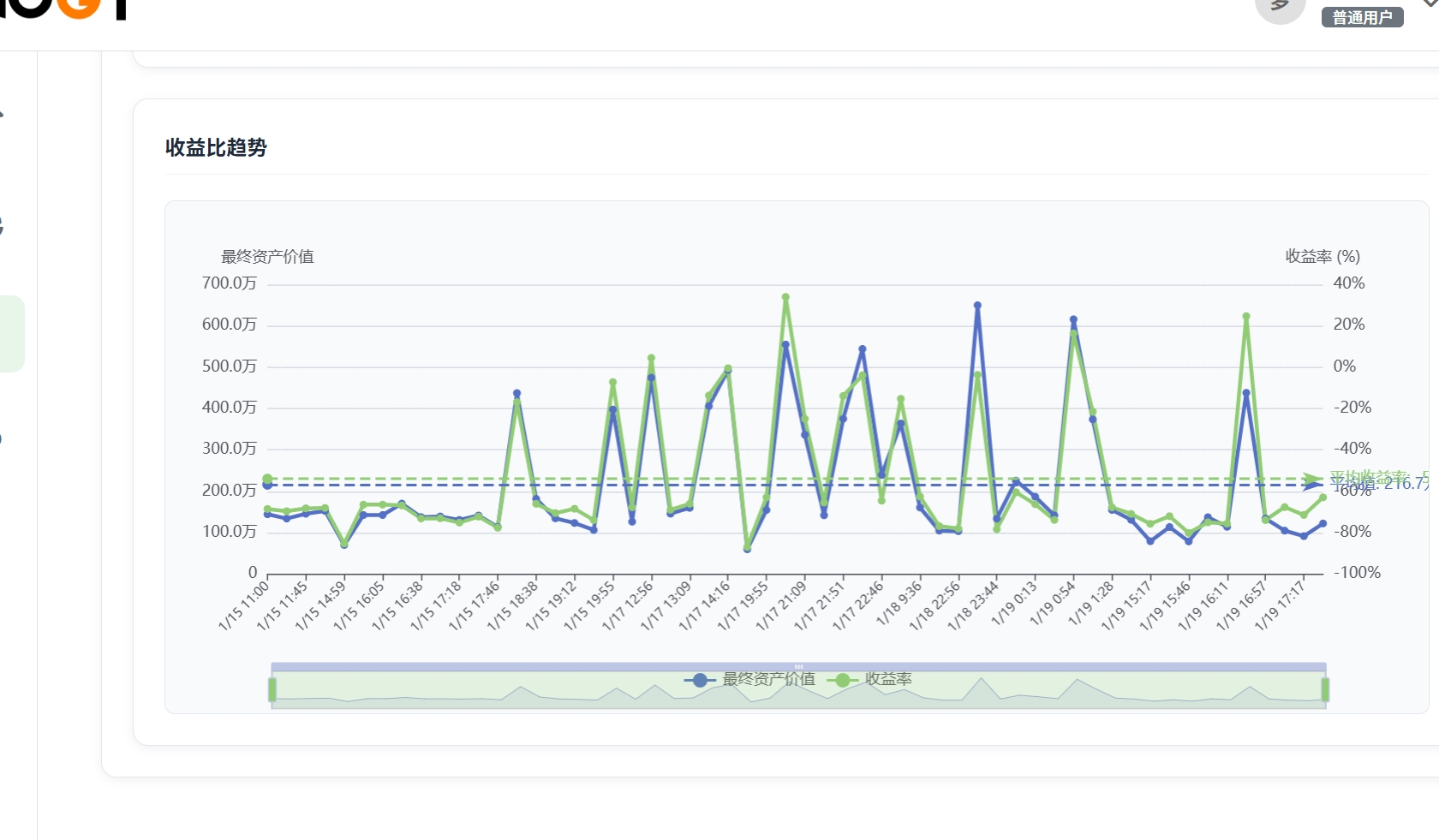
Task: Click the 400.0万 axis label
Action: tap(229, 408)
